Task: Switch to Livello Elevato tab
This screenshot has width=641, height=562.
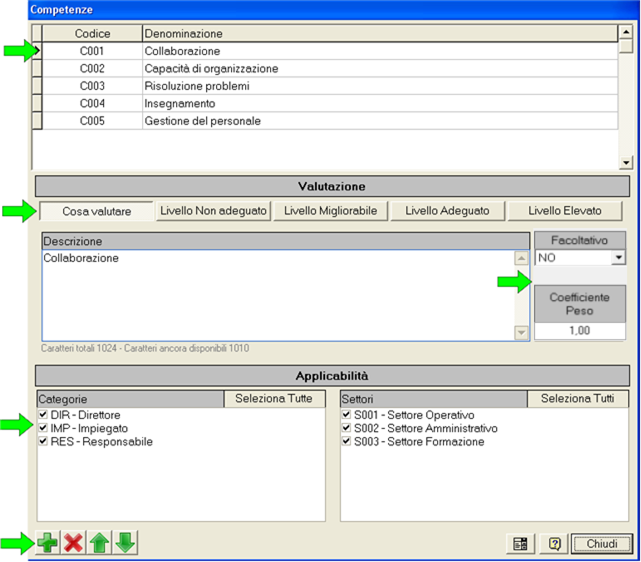Action: point(563,211)
